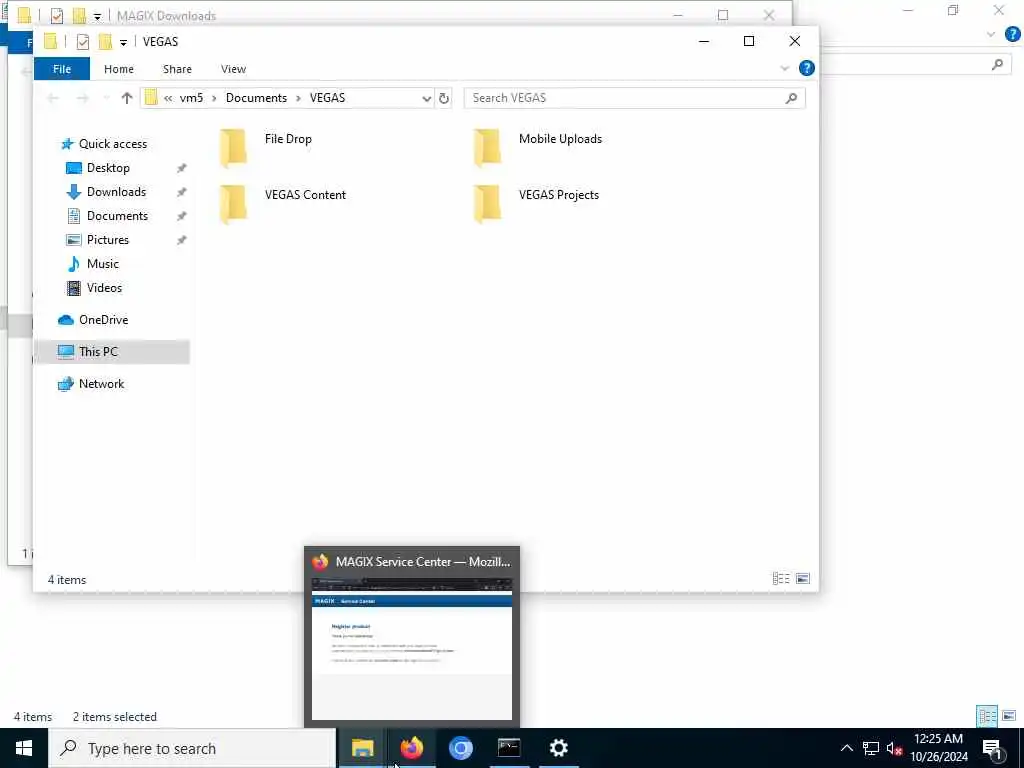Show hidden system tray icons

tap(846, 748)
